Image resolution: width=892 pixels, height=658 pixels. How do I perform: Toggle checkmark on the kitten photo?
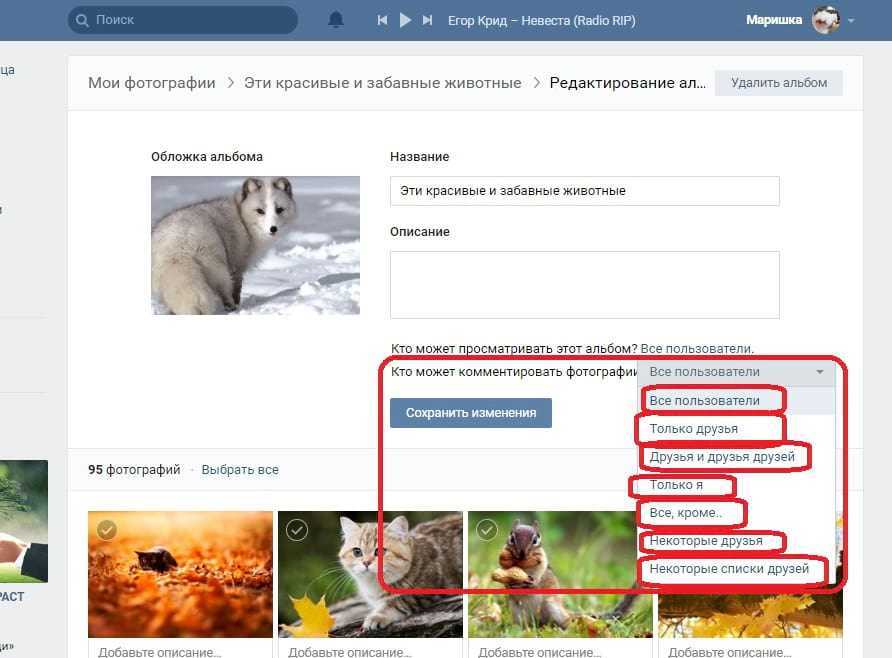296,530
